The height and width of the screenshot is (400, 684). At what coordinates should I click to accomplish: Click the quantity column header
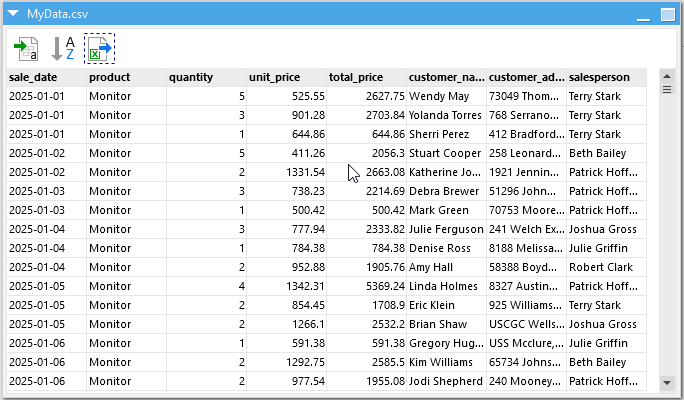[206, 77]
